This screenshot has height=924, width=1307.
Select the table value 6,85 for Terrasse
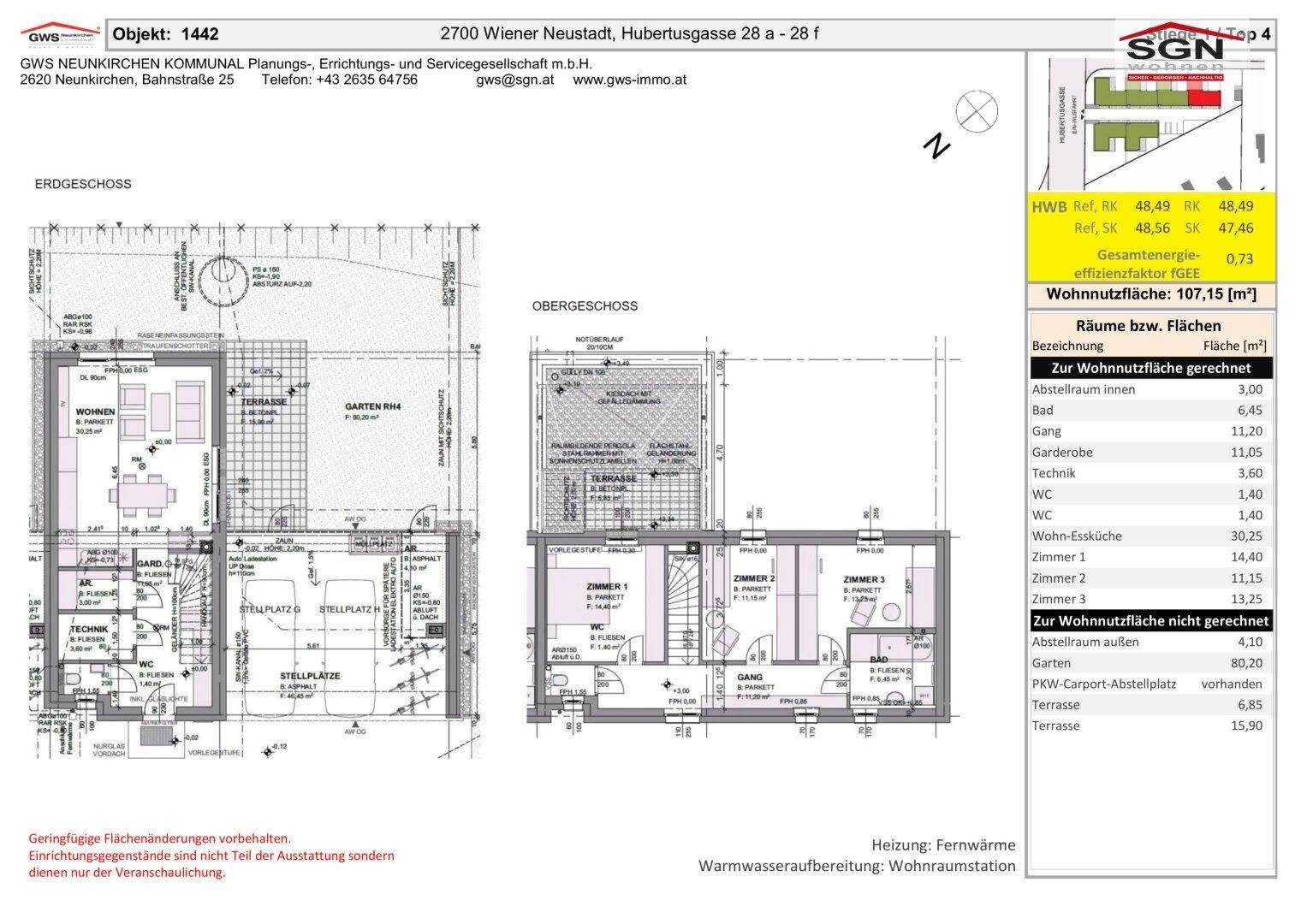click(x=1249, y=705)
